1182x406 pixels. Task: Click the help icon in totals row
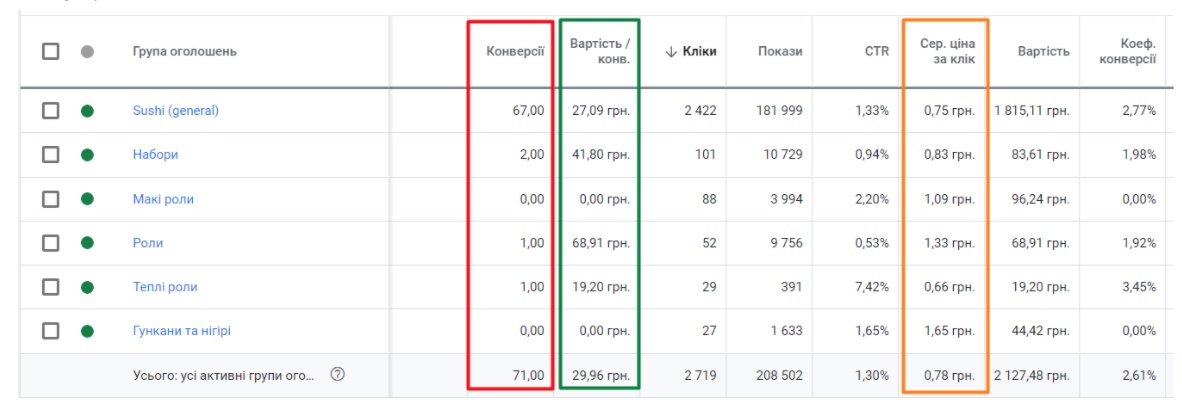tap(337, 375)
